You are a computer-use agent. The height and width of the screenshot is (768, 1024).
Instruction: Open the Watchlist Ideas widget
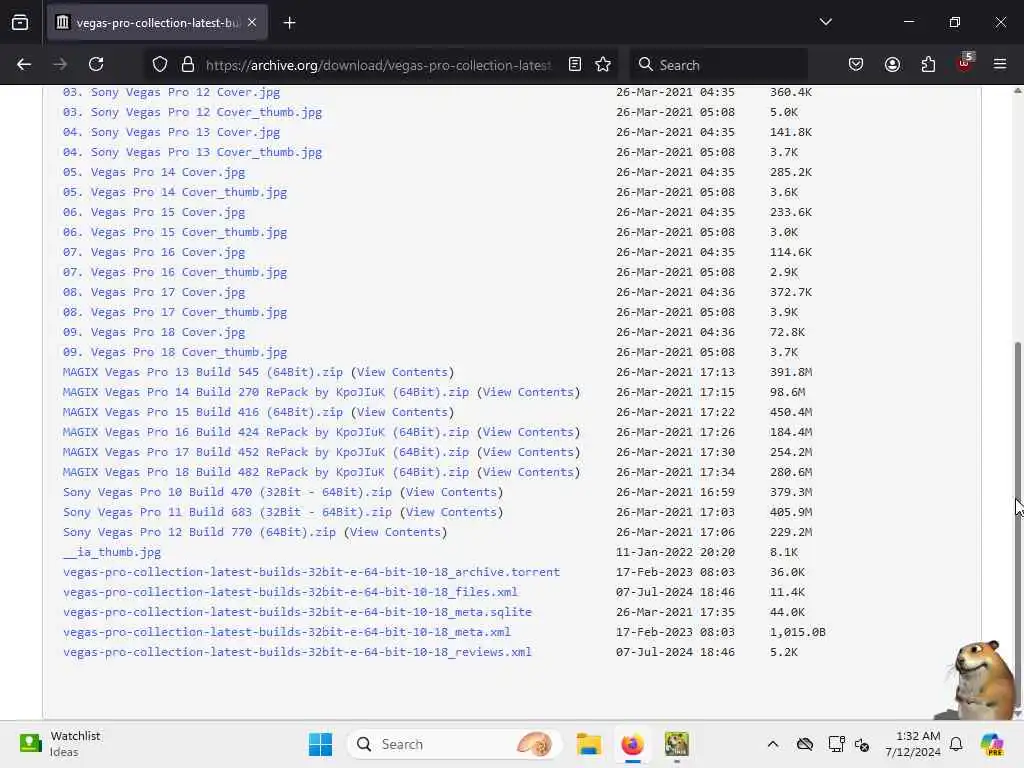pos(60,744)
